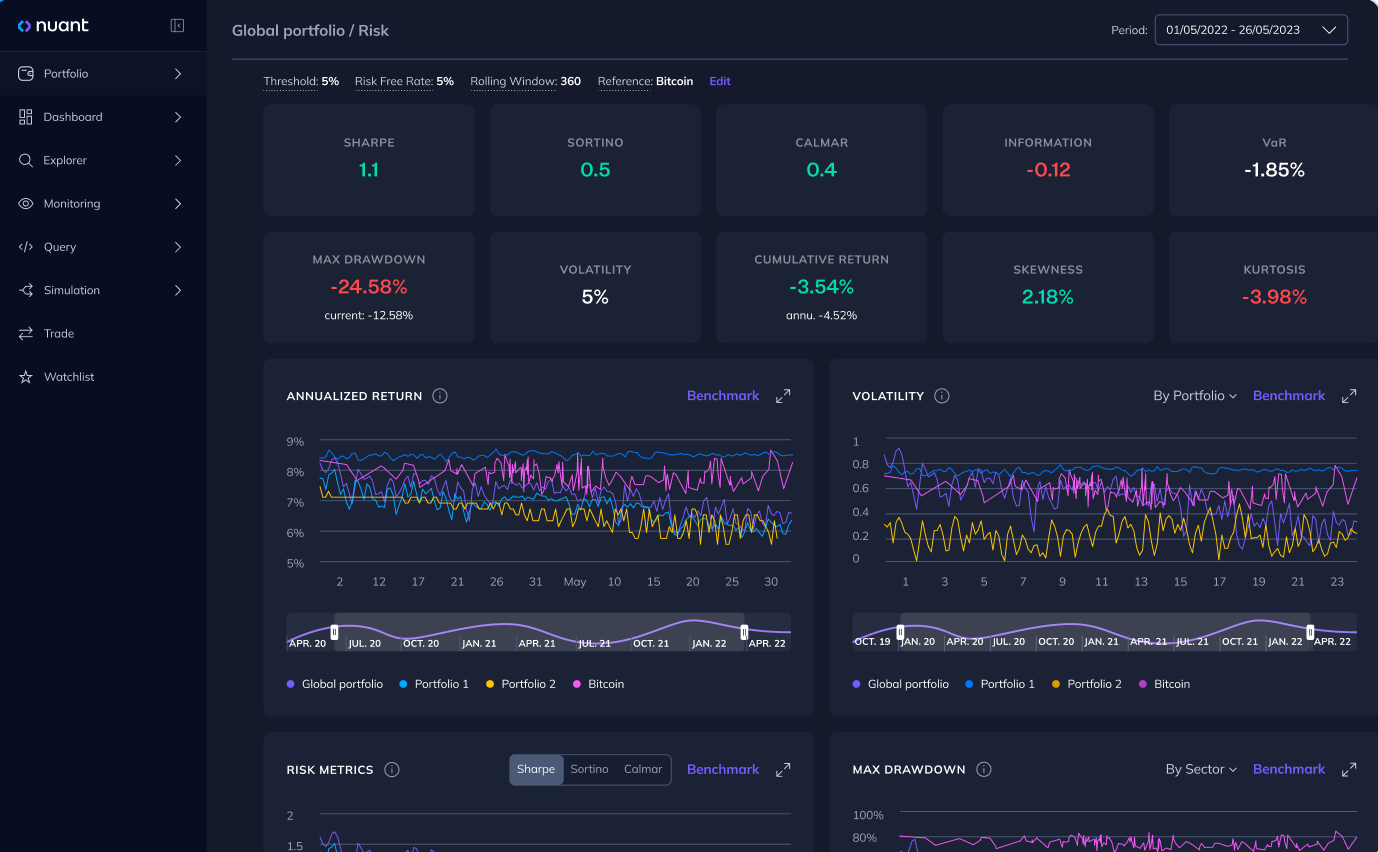The width and height of the screenshot is (1378, 852).
Task: Expand the Volatility chart to fullscreen
Action: [x=1348, y=395]
